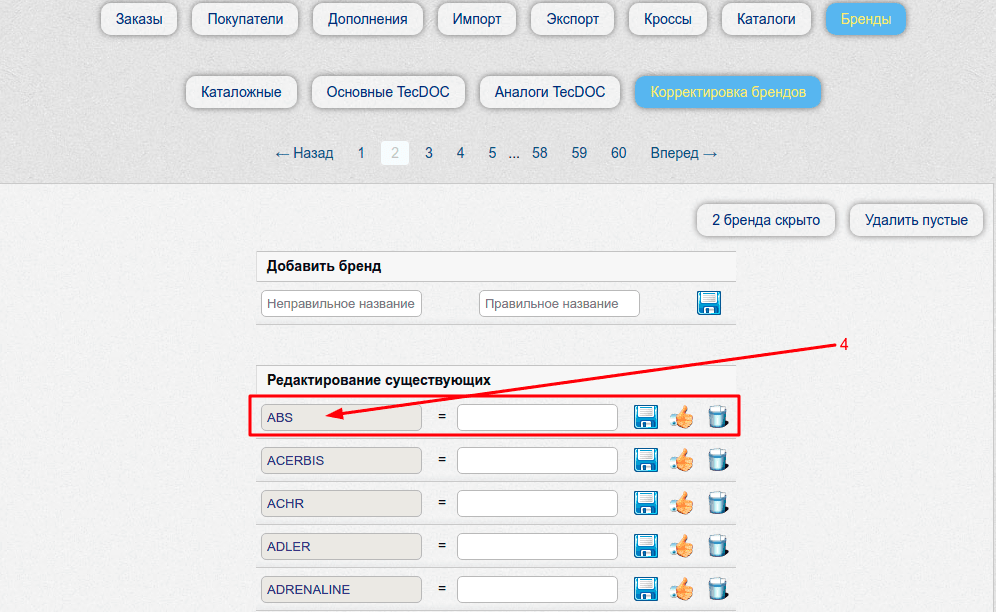Go to page 58
Screen dimensions: 997x612
coord(540,153)
